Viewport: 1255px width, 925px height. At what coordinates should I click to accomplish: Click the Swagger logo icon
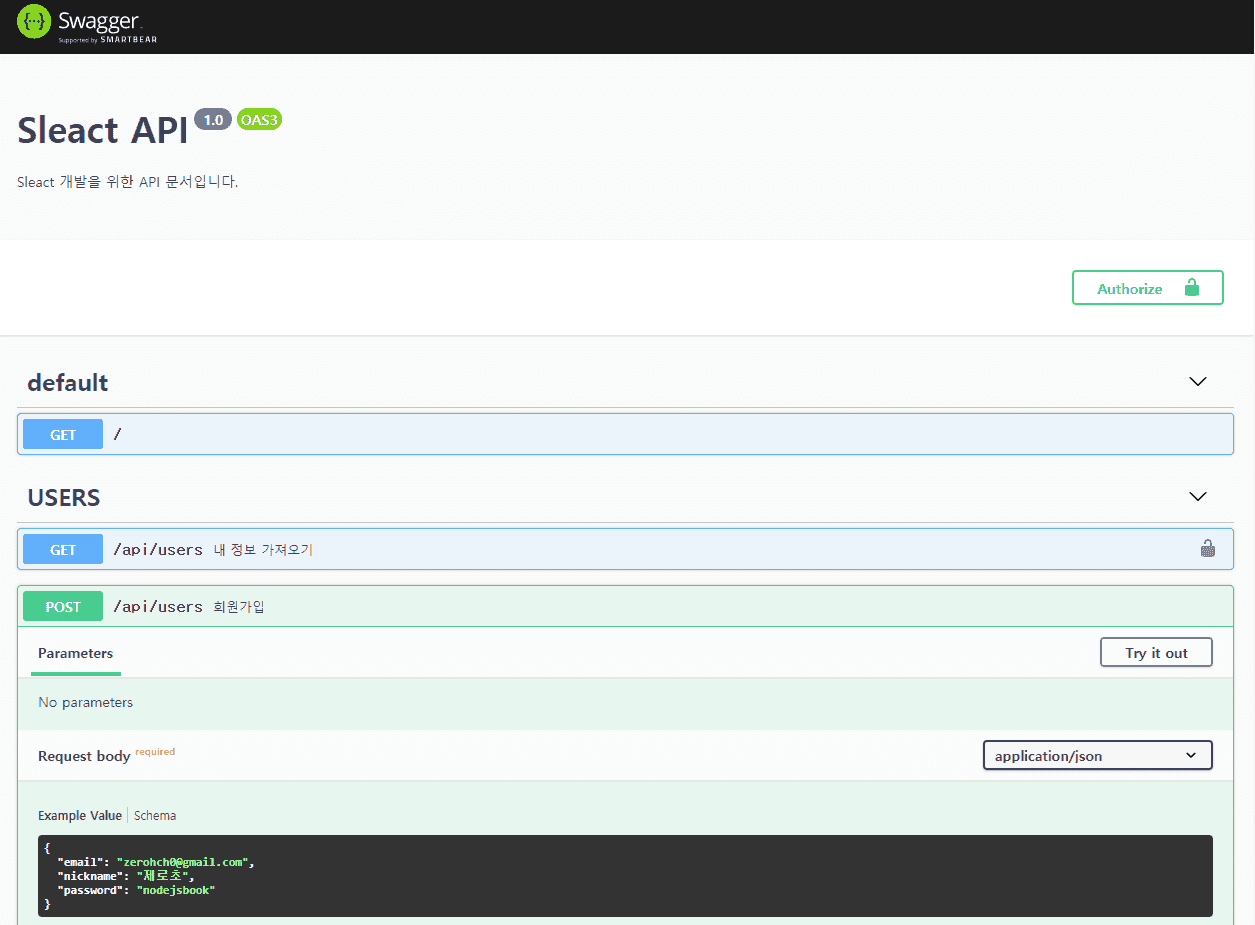34,22
